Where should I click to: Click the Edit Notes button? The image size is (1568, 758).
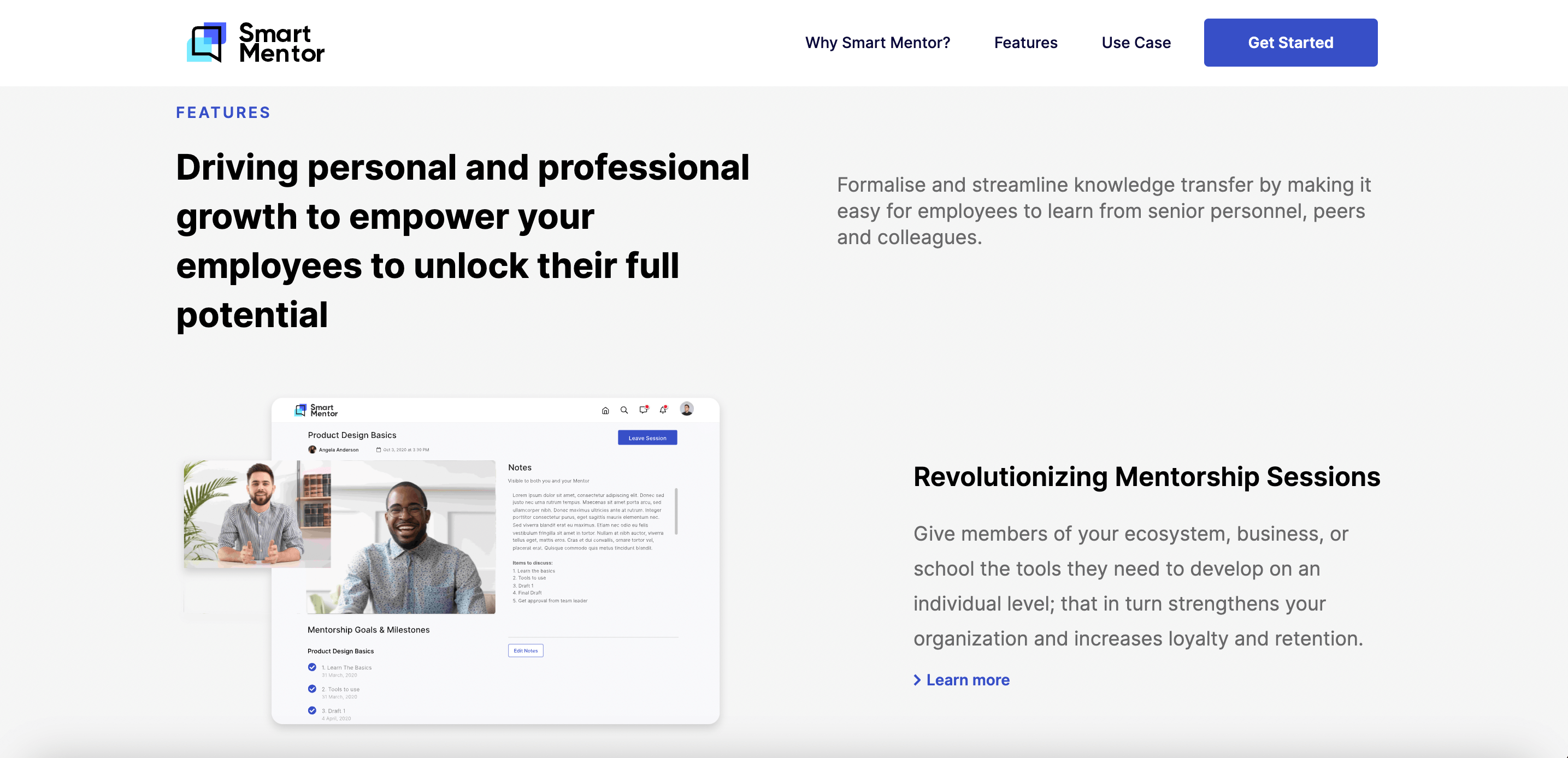[525, 651]
